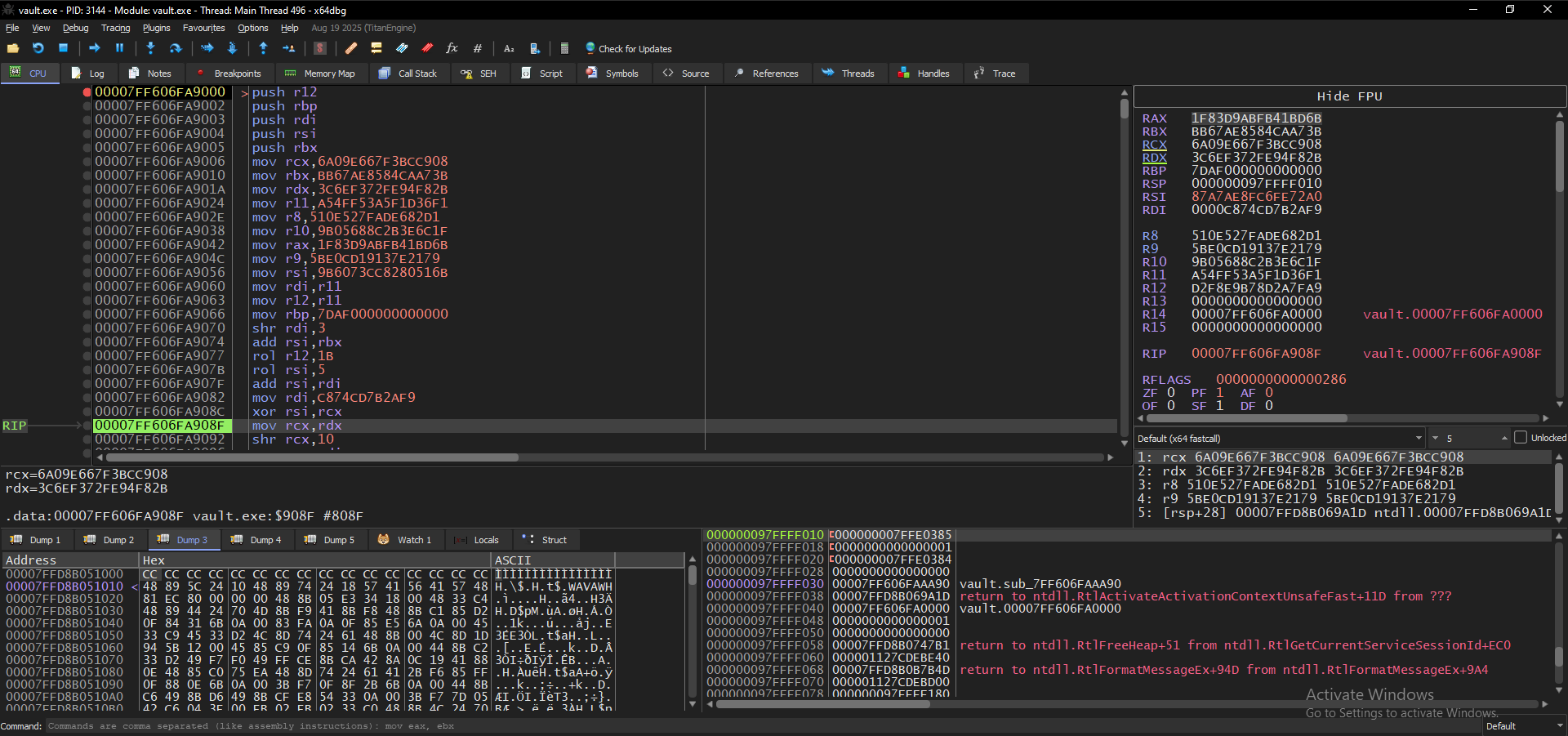The height and width of the screenshot is (736, 1568).
Task: Open the Plugins menu
Action: 156,28
